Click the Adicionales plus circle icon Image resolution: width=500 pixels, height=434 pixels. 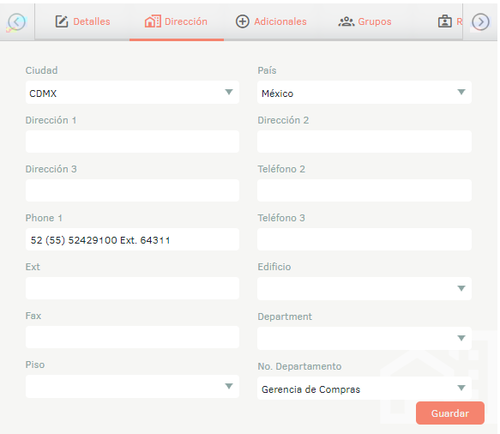pyautogui.click(x=242, y=22)
